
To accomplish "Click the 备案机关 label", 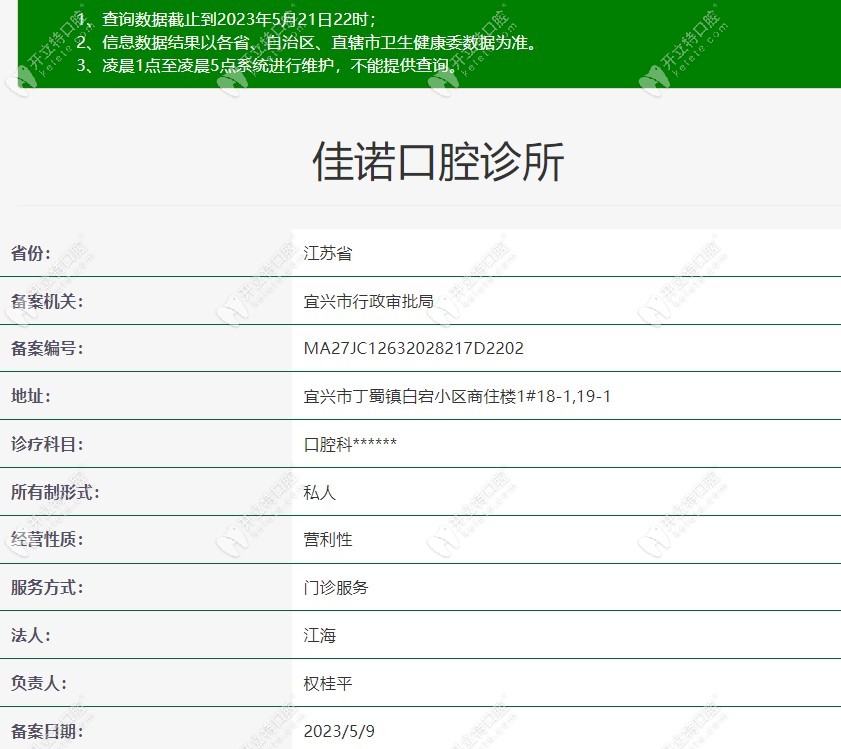I will [x=47, y=301].
